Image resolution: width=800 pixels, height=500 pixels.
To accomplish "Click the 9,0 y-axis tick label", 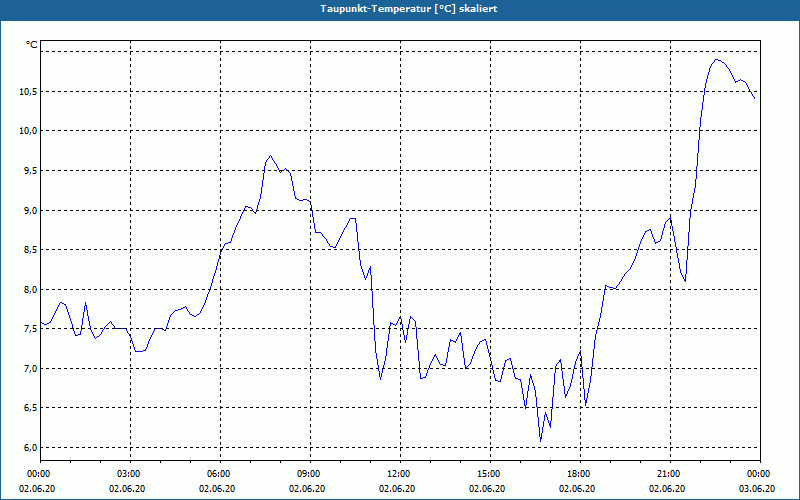I will pyautogui.click(x=31, y=210).
